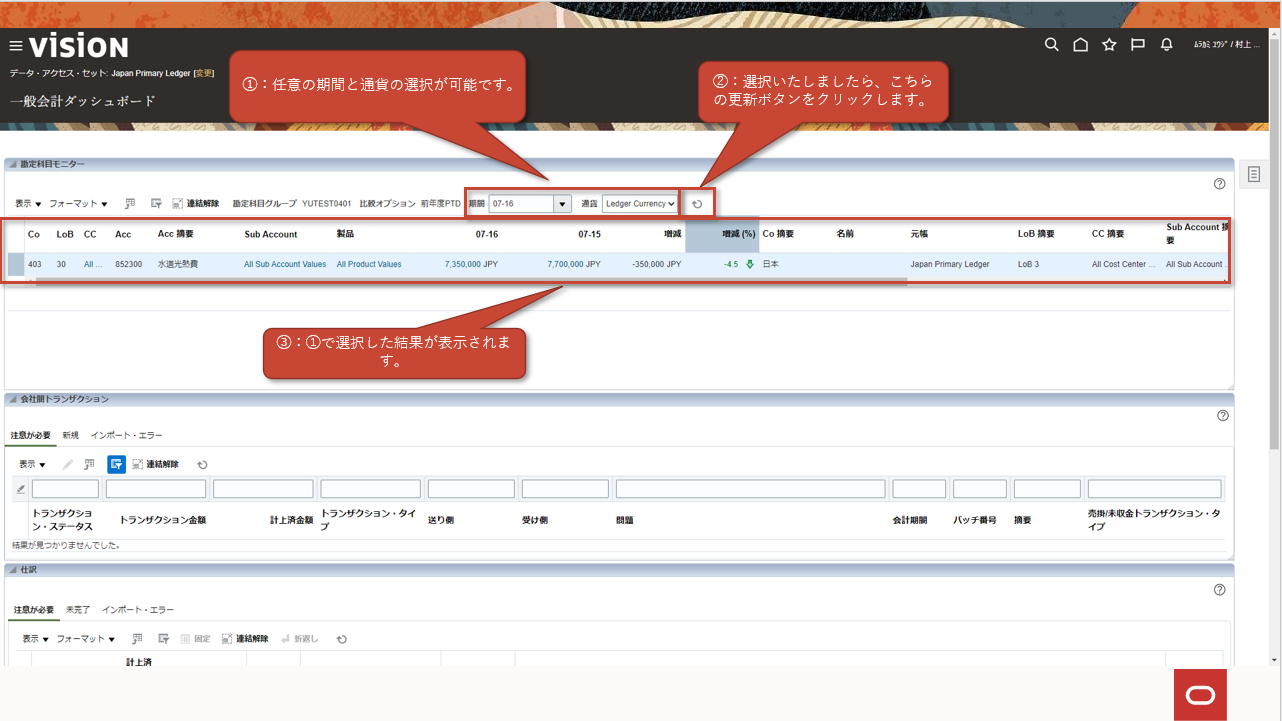Click help icon in 会社間トランザクション section
Viewport: 1282px width, 721px height.
(1222, 416)
